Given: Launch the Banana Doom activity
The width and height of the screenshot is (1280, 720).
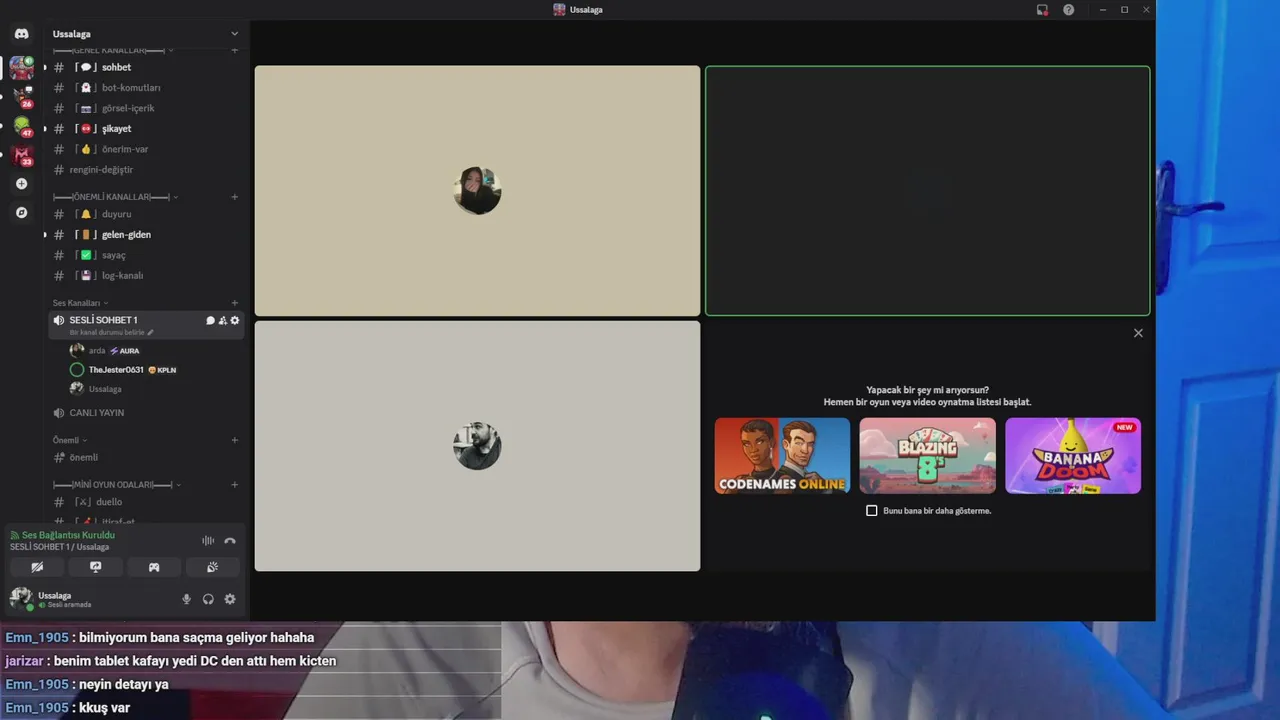Looking at the screenshot, I should tap(1073, 456).
